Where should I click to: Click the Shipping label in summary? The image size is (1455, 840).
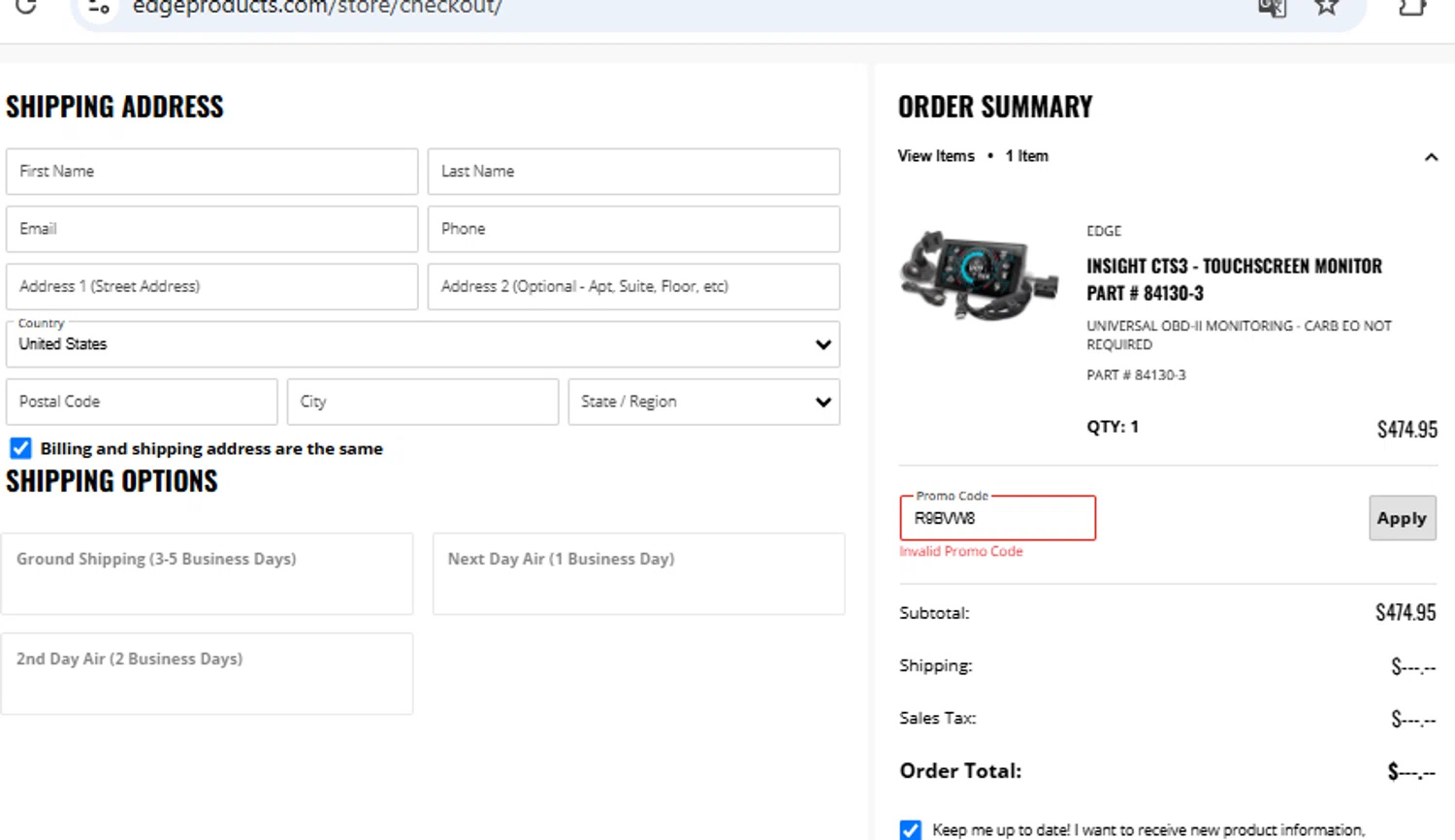click(935, 666)
